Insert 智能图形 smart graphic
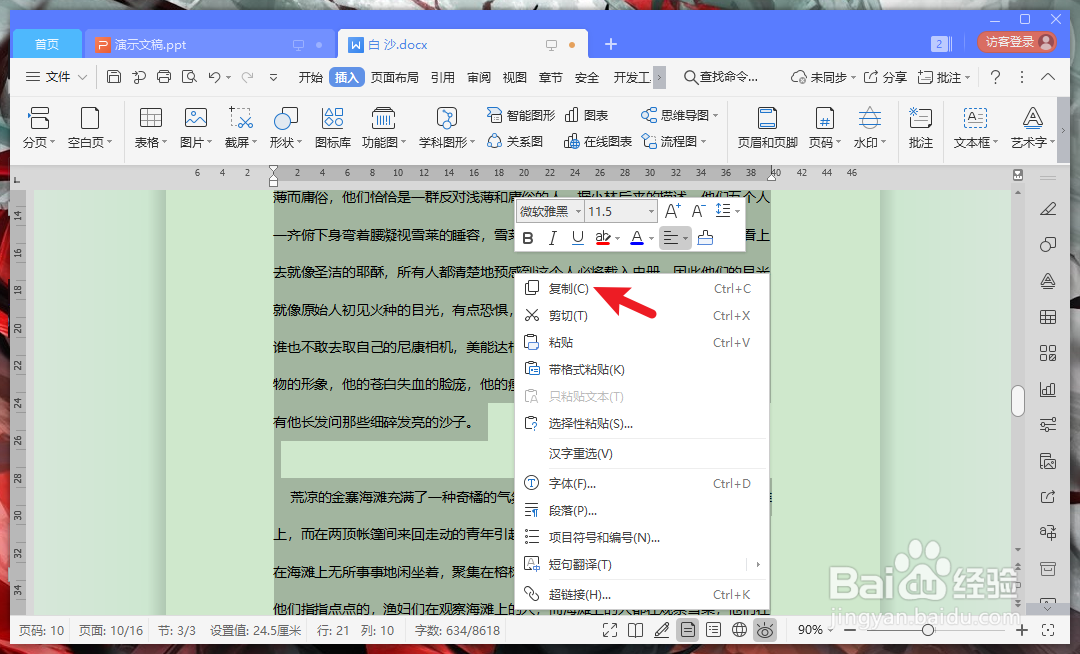1080x654 pixels. (x=521, y=115)
